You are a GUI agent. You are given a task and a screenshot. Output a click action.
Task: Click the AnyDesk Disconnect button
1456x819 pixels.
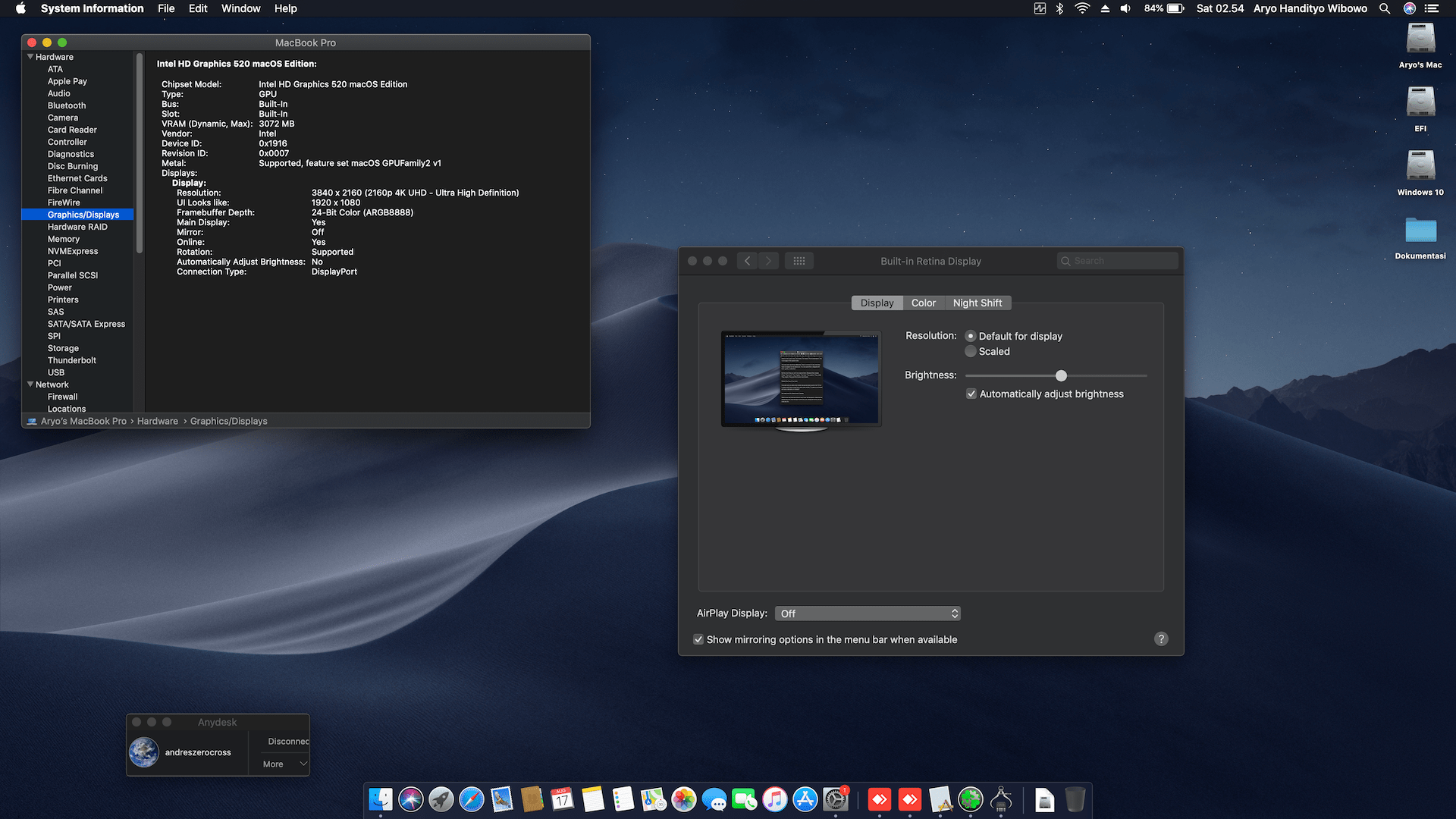click(288, 741)
